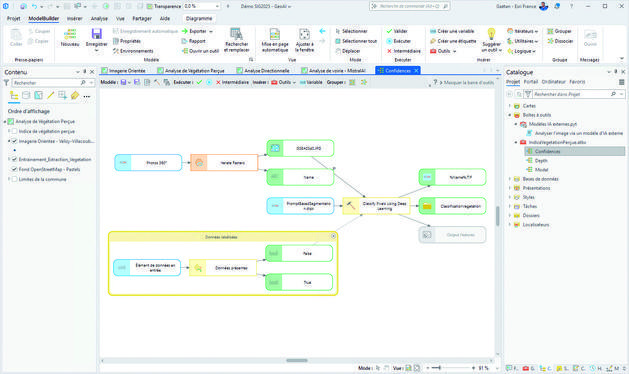This screenshot has height=374, width=629.
Task: Open the Transparence percentage dropdown
Action: 217,6
